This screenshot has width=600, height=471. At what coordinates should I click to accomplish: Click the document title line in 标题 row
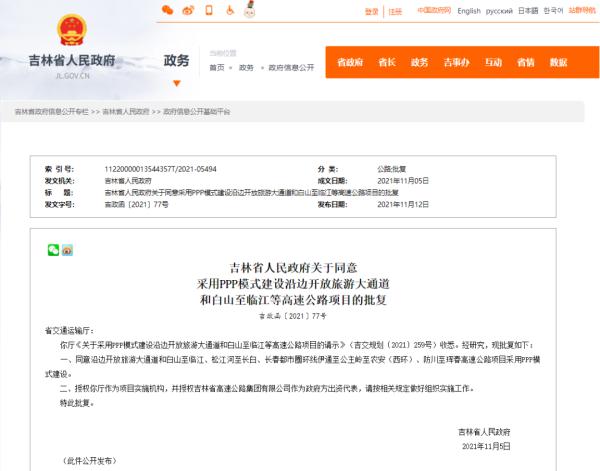tap(251, 193)
